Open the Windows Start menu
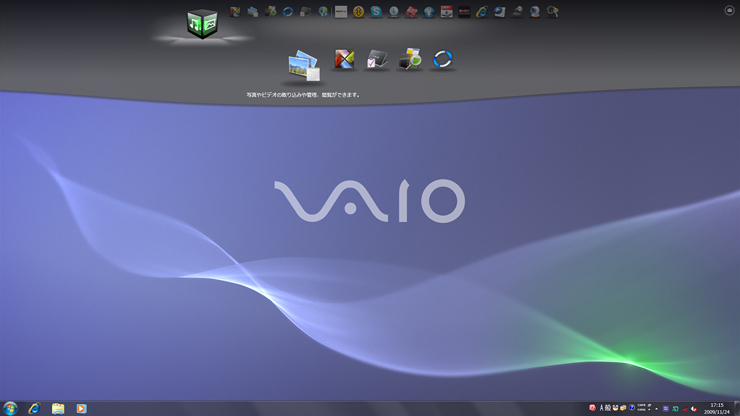Image resolution: width=740 pixels, height=416 pixels. [x=10, y=408]
